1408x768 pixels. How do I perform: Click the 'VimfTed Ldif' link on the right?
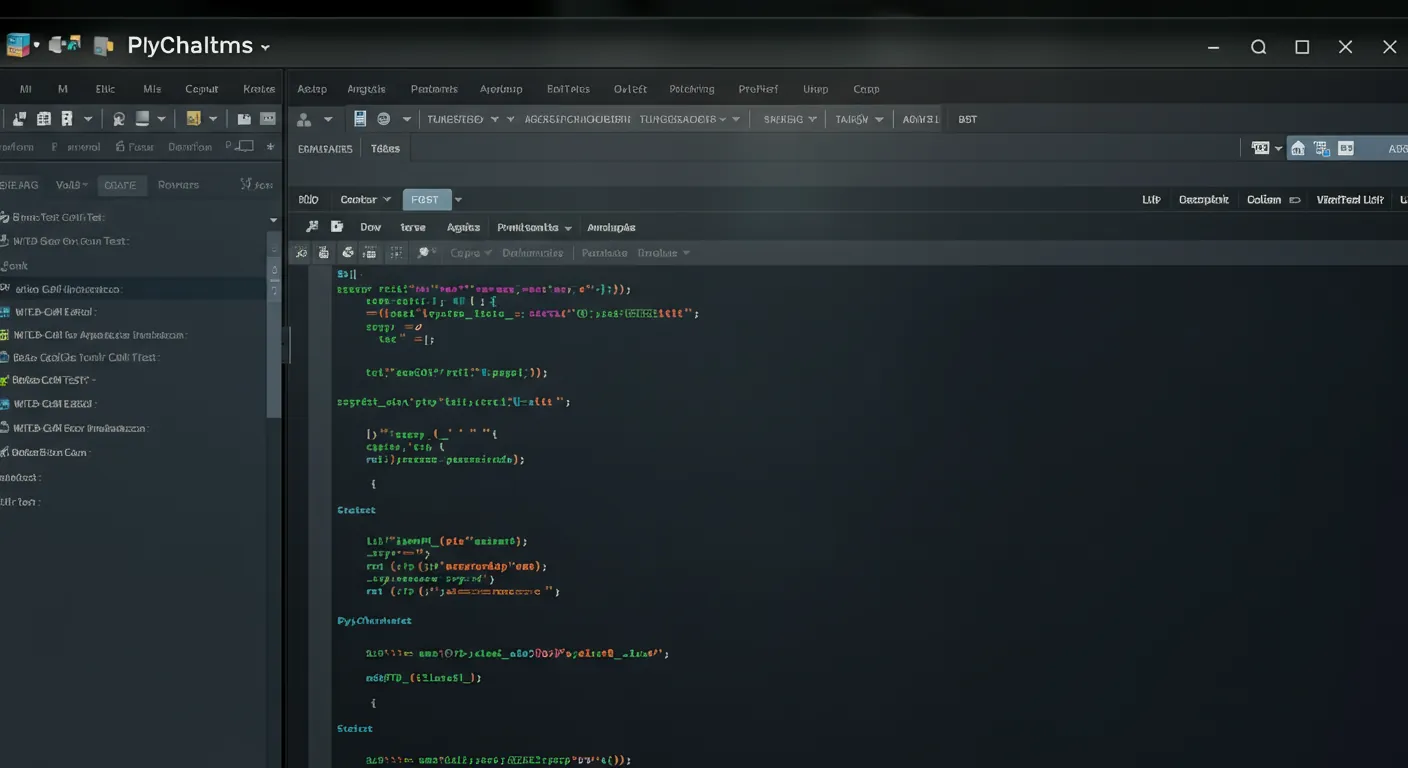coord(1349,199)
